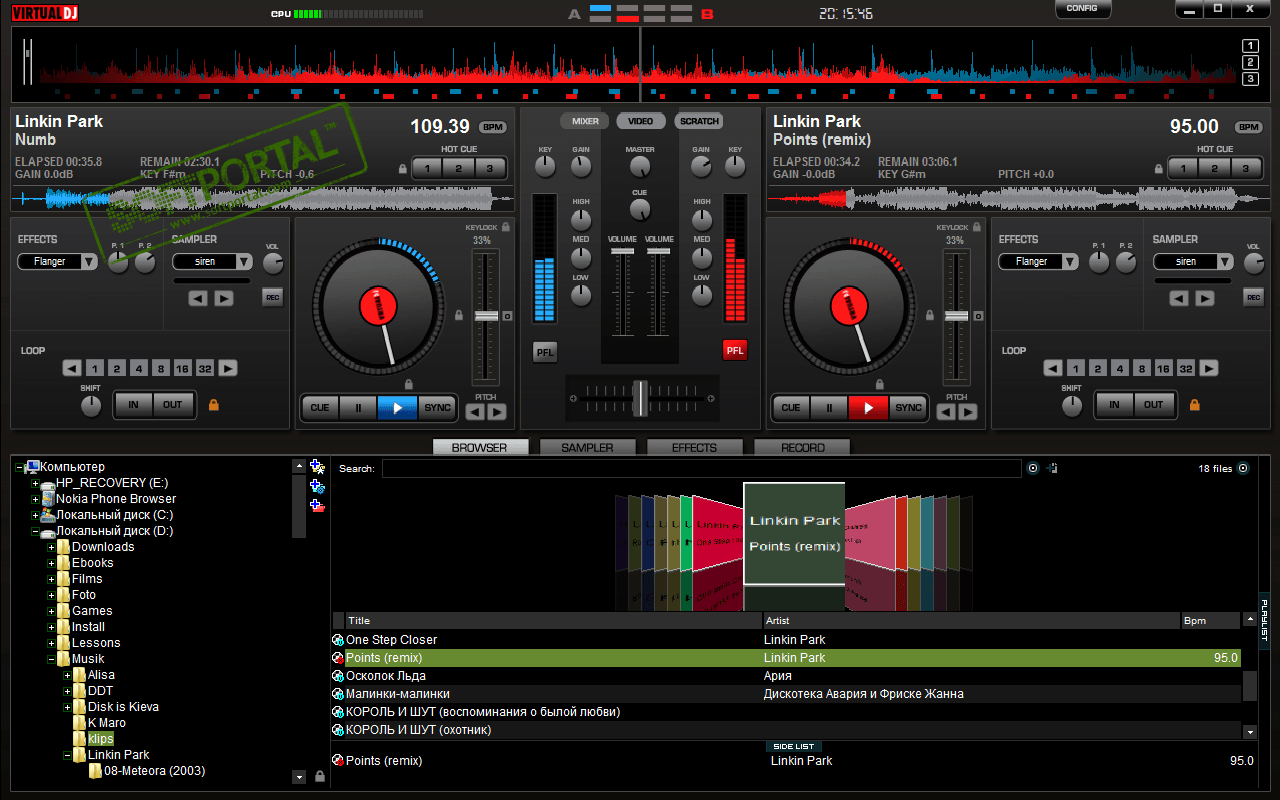Expand the Alisa folder
Viewport: 1280px width, 800px height.
tap(67, 675)
